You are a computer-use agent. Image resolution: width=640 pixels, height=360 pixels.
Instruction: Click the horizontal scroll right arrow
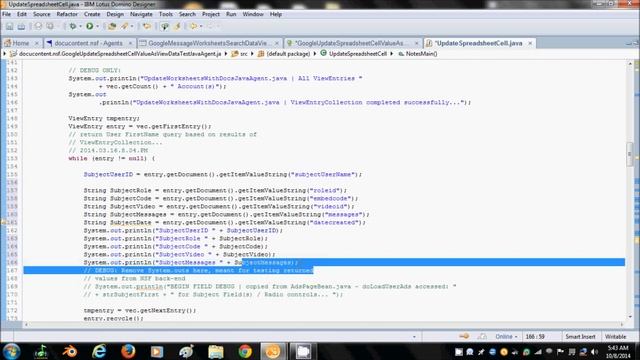(622, 324)
